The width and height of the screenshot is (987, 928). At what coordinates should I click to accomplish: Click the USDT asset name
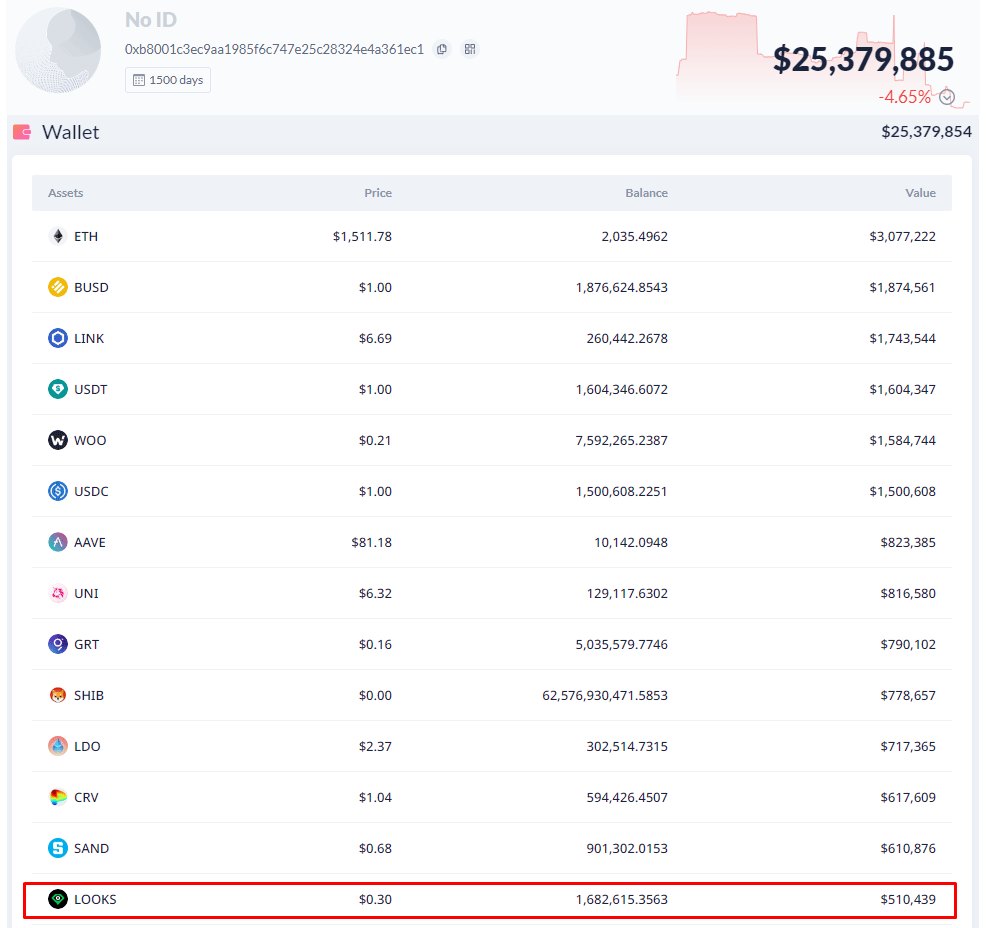(x=91, y=390)
